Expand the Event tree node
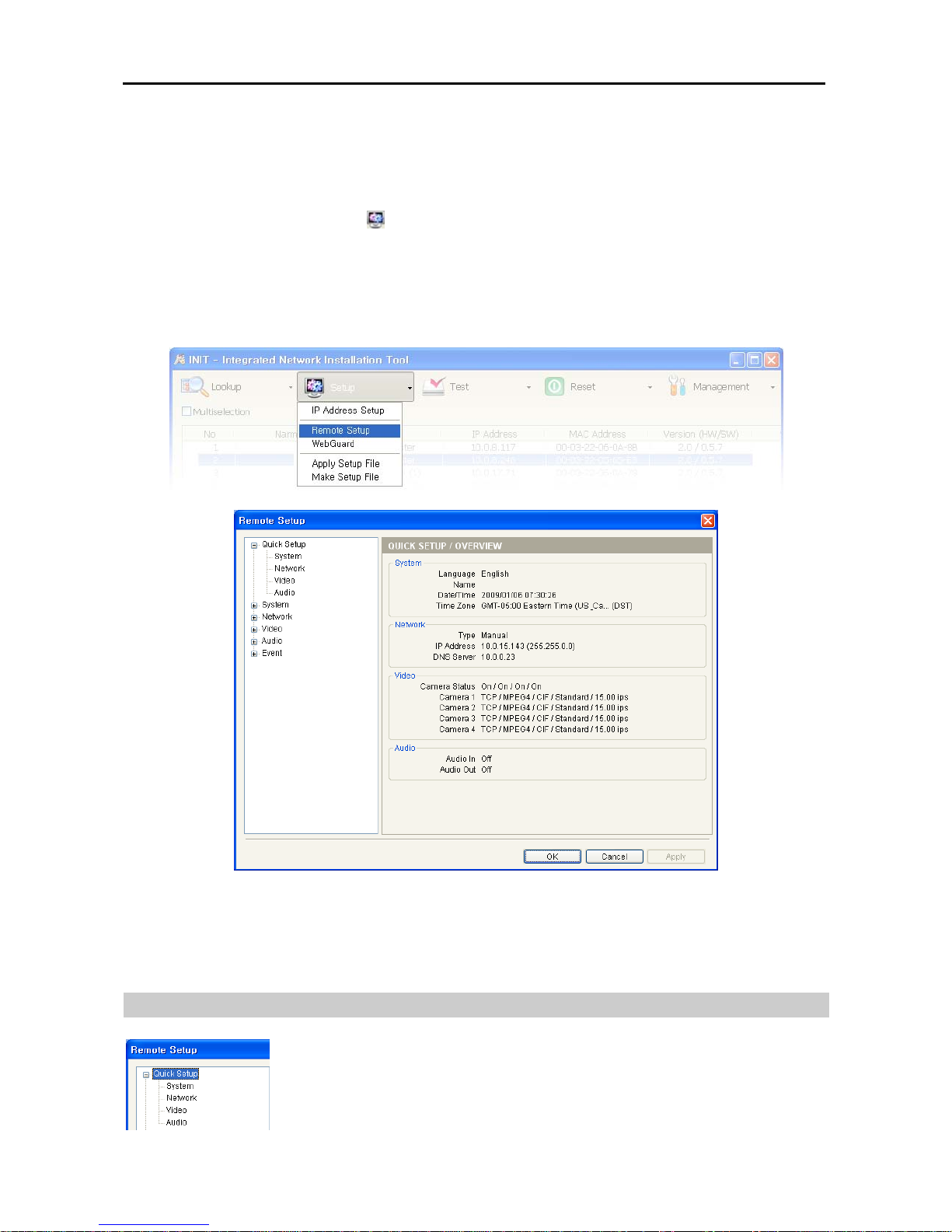 (254, 654)
